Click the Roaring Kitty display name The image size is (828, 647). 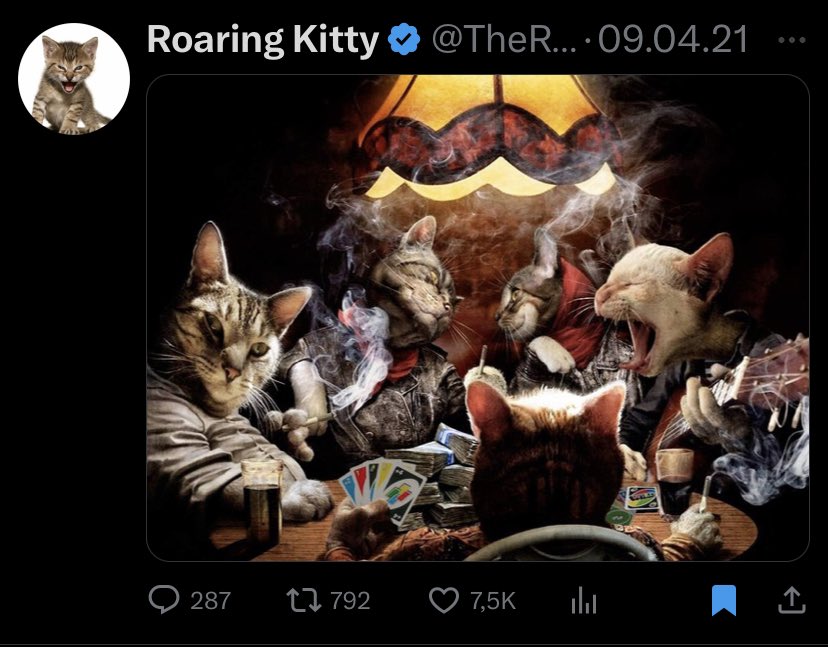click(262, 40)
